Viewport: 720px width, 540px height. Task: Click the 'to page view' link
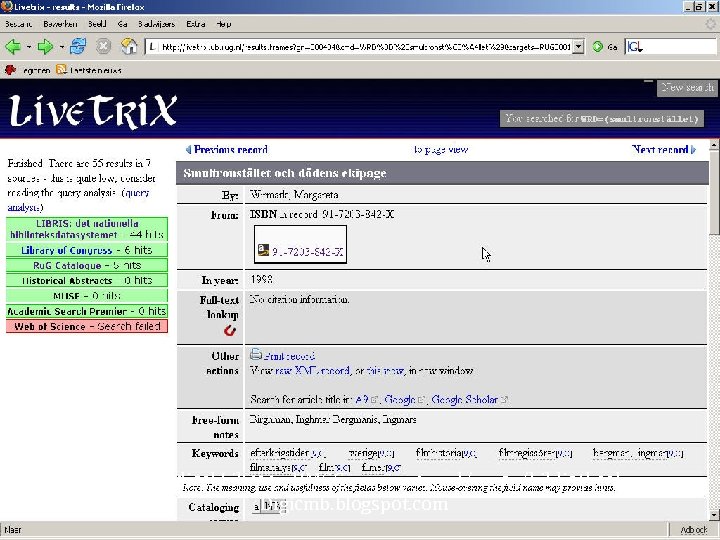pyautogui.click(x=441, y=150)
